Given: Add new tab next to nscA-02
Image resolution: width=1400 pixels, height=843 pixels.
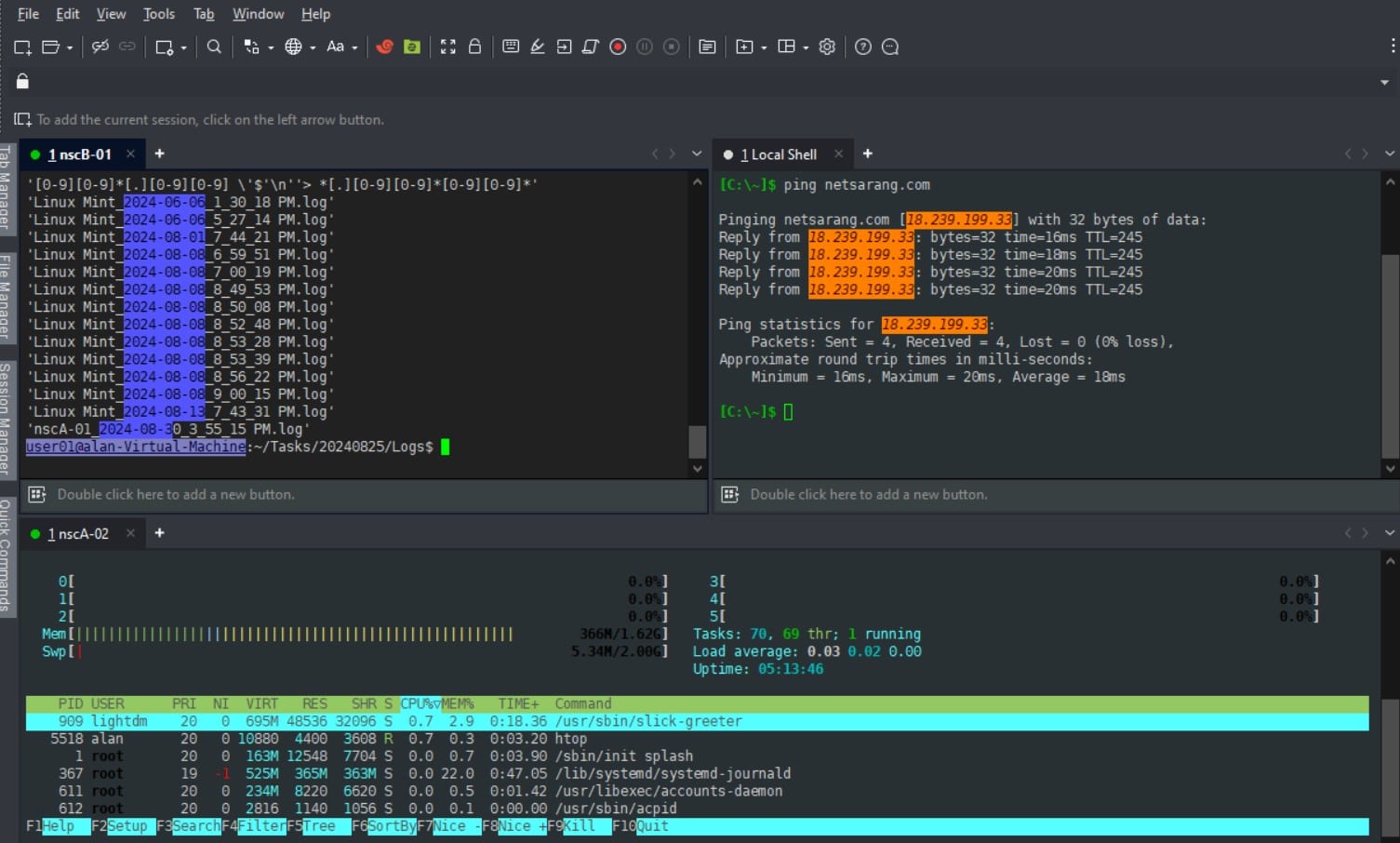Looking at the screenshot, I should pos(159,533).
